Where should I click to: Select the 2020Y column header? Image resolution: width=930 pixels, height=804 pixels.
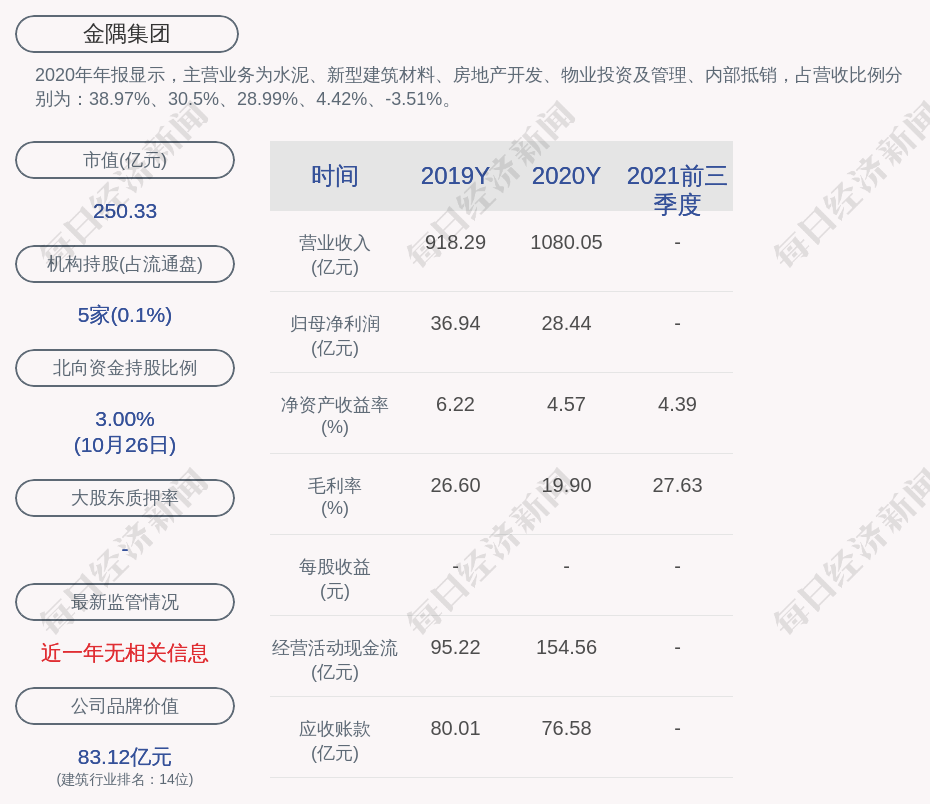pos(566,176)
